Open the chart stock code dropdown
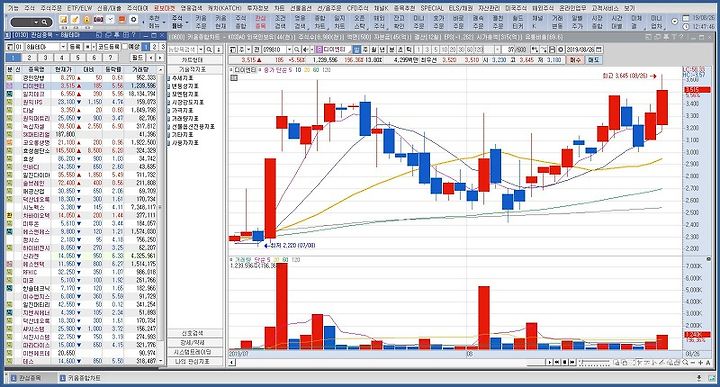 click(289, 50)
